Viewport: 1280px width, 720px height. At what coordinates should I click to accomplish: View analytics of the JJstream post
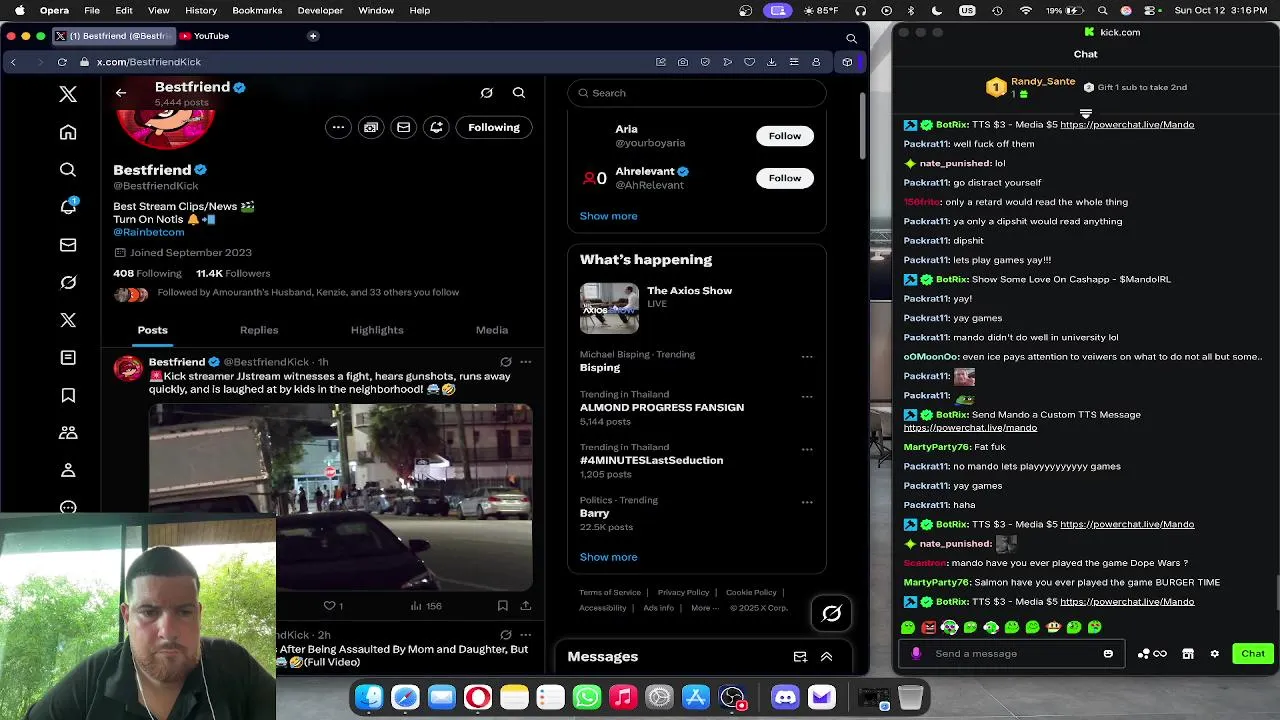point(426,605)
